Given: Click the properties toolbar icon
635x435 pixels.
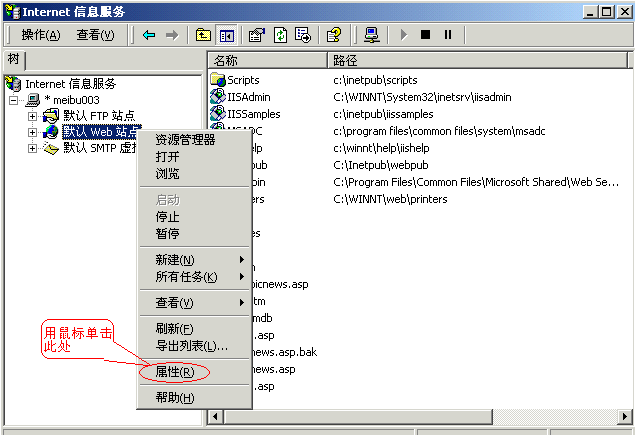Looking at the screenshot, I should pyautogui.click(x=257, y=35).
